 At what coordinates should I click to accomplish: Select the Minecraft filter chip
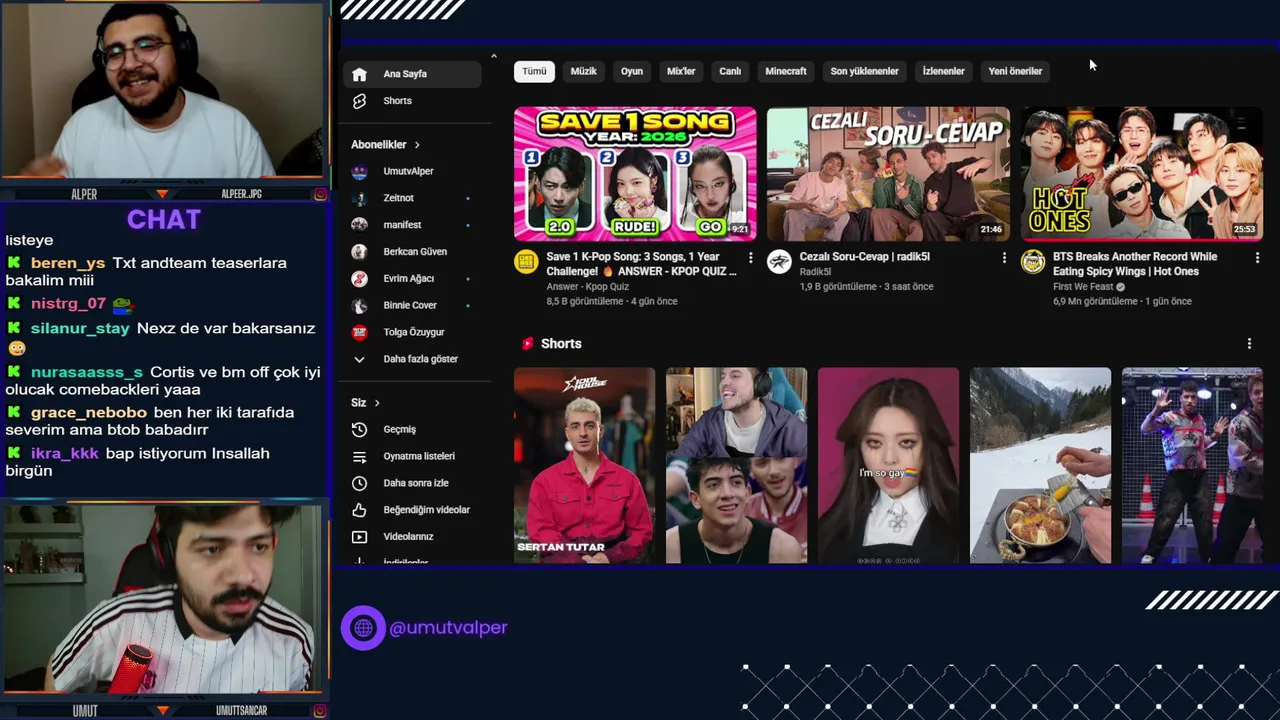786,71
